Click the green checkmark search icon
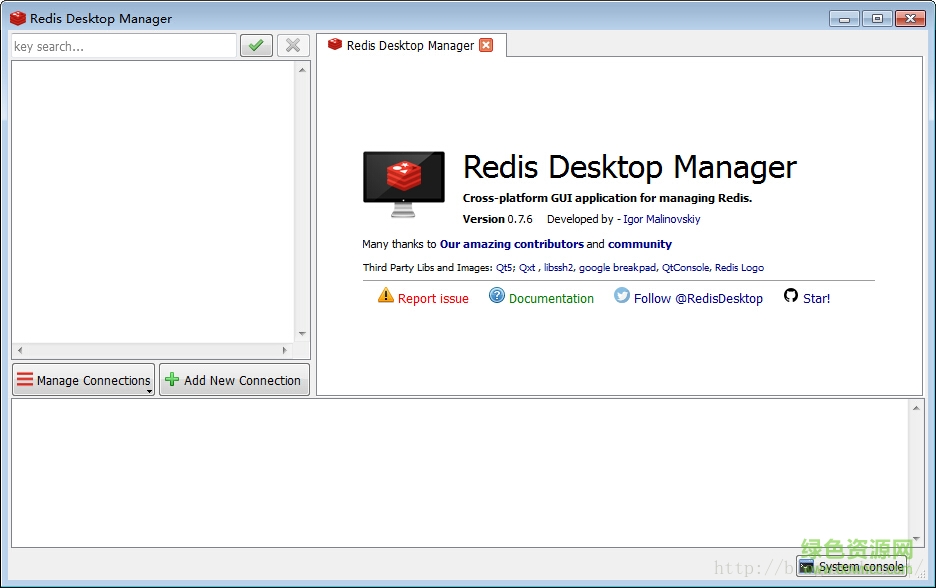Image resolution: width=936 pixels, height=588 pixels. tap(256, 45)
